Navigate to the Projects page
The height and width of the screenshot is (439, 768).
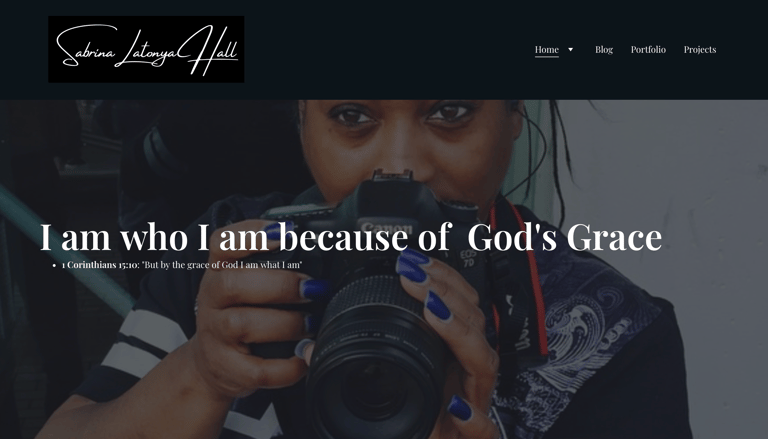click(x=700, y=49)
